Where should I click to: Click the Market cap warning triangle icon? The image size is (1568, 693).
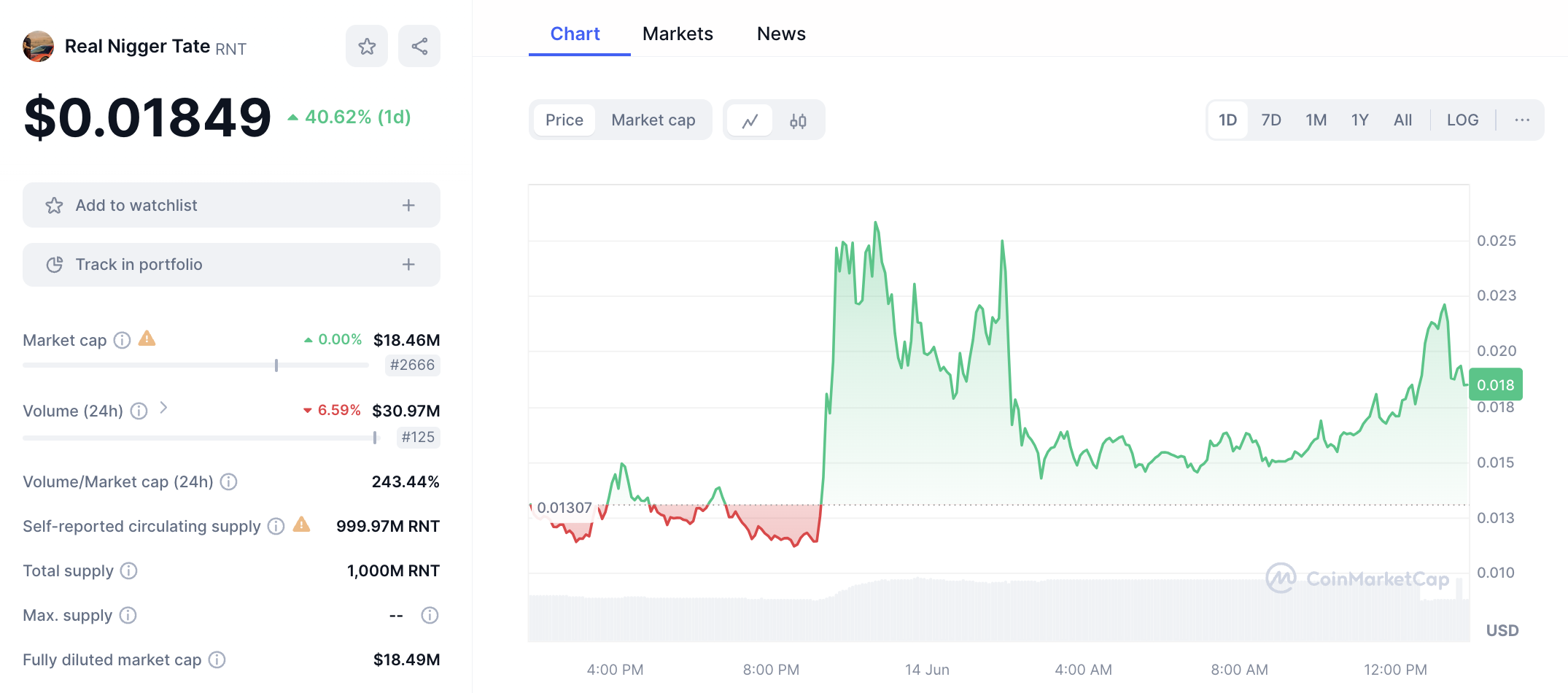pos(147,338)
